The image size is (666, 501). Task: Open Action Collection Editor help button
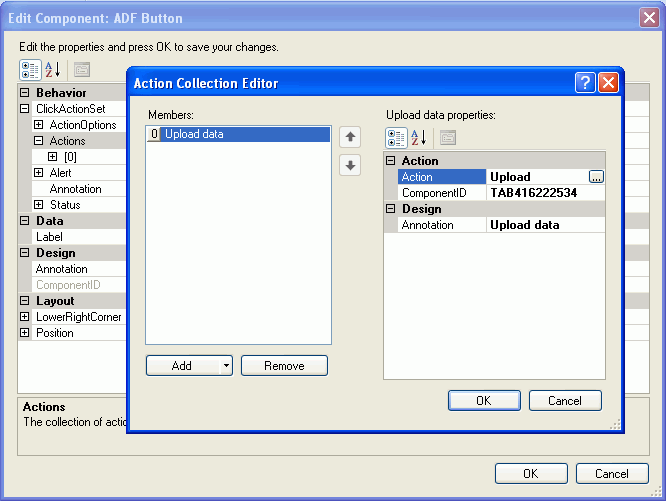pos(585,82)
